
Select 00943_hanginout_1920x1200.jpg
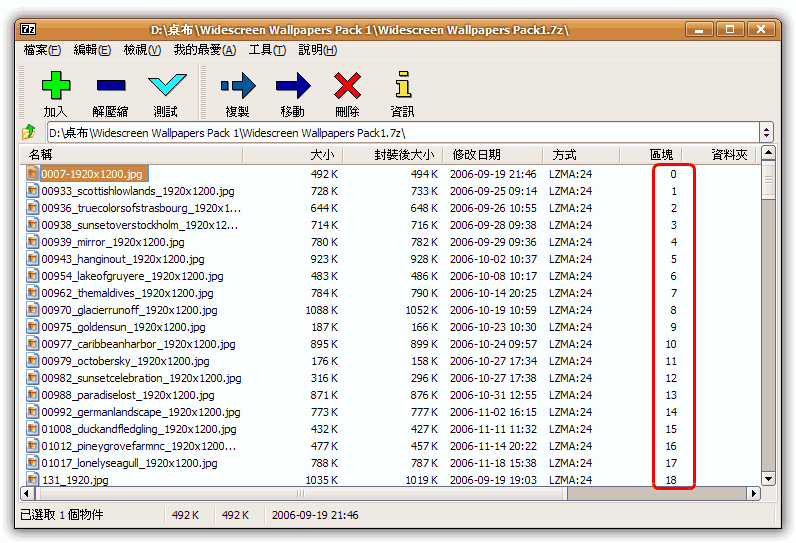(x=123, y=259)
